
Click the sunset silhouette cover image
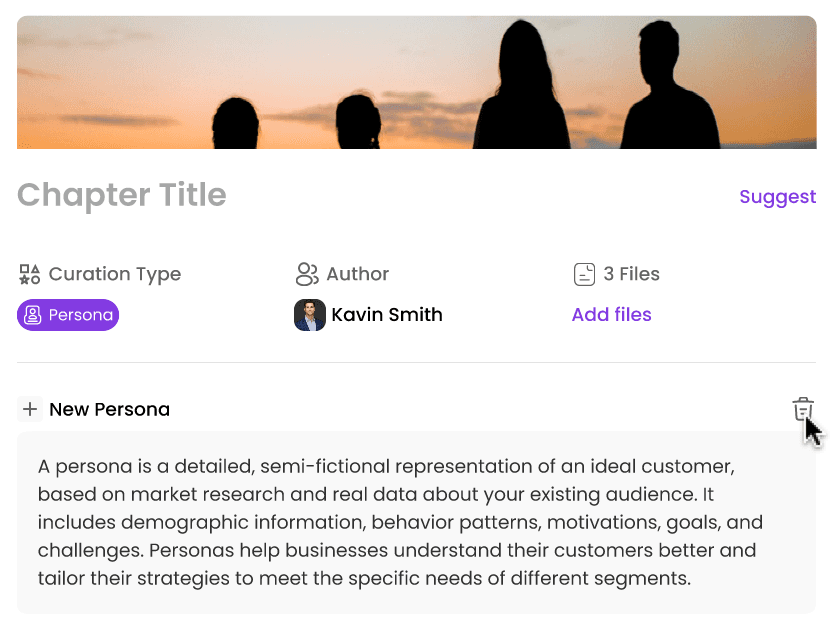click(416, 82)
